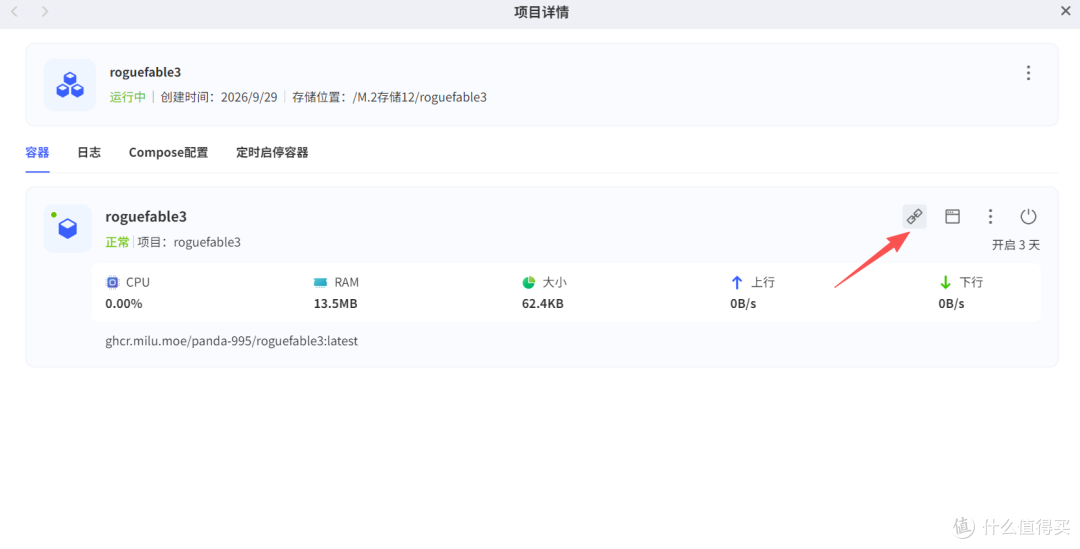
Task: Click the 运行中 status label
Action: pyautogui.click(x=127, y=97)
